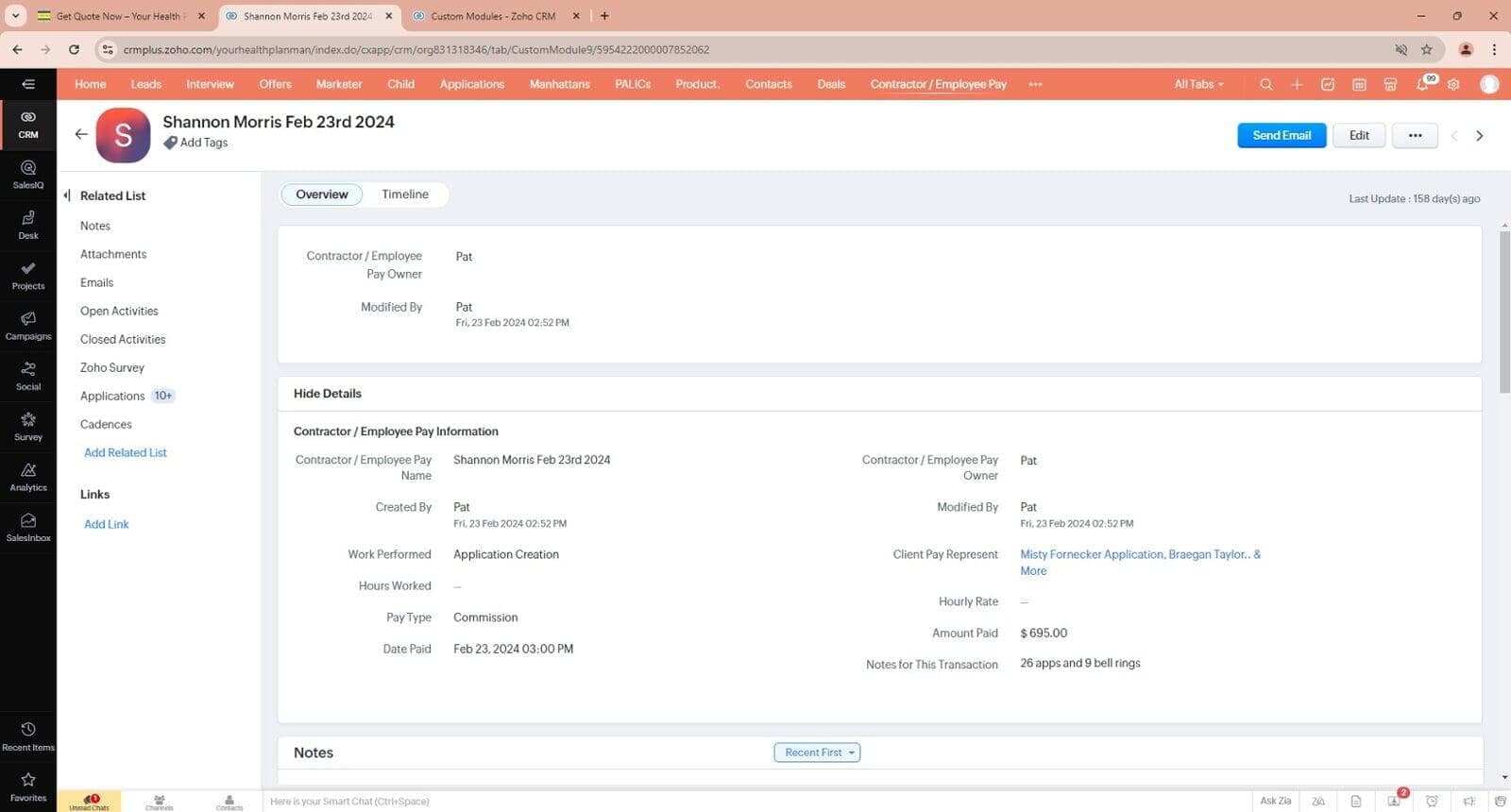This screenshot has height=812, width=1511.
Task: Open Notes in Related List
Action: [95, 226]
